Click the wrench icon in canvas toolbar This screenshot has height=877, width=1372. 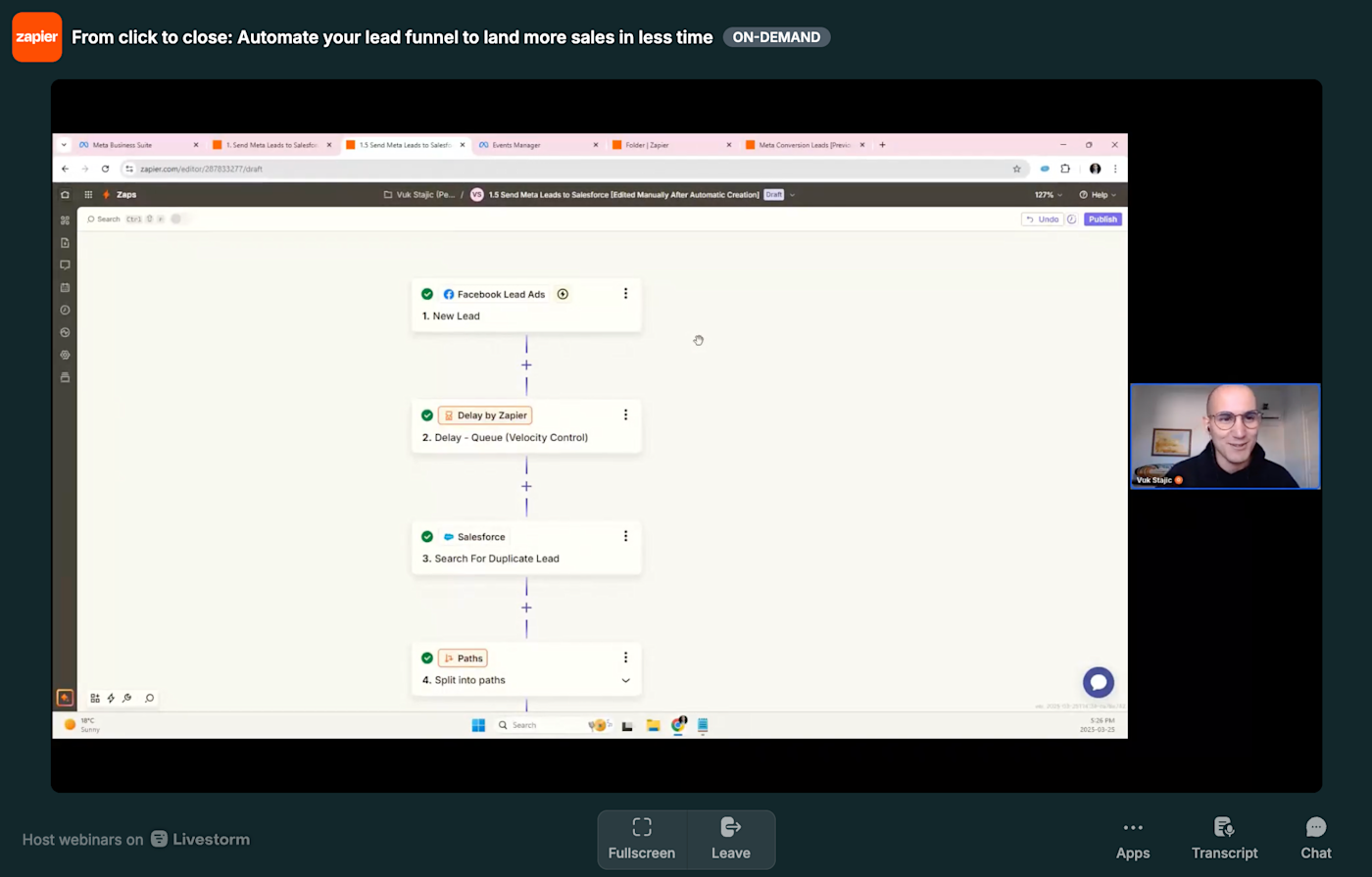click(127, 699)
